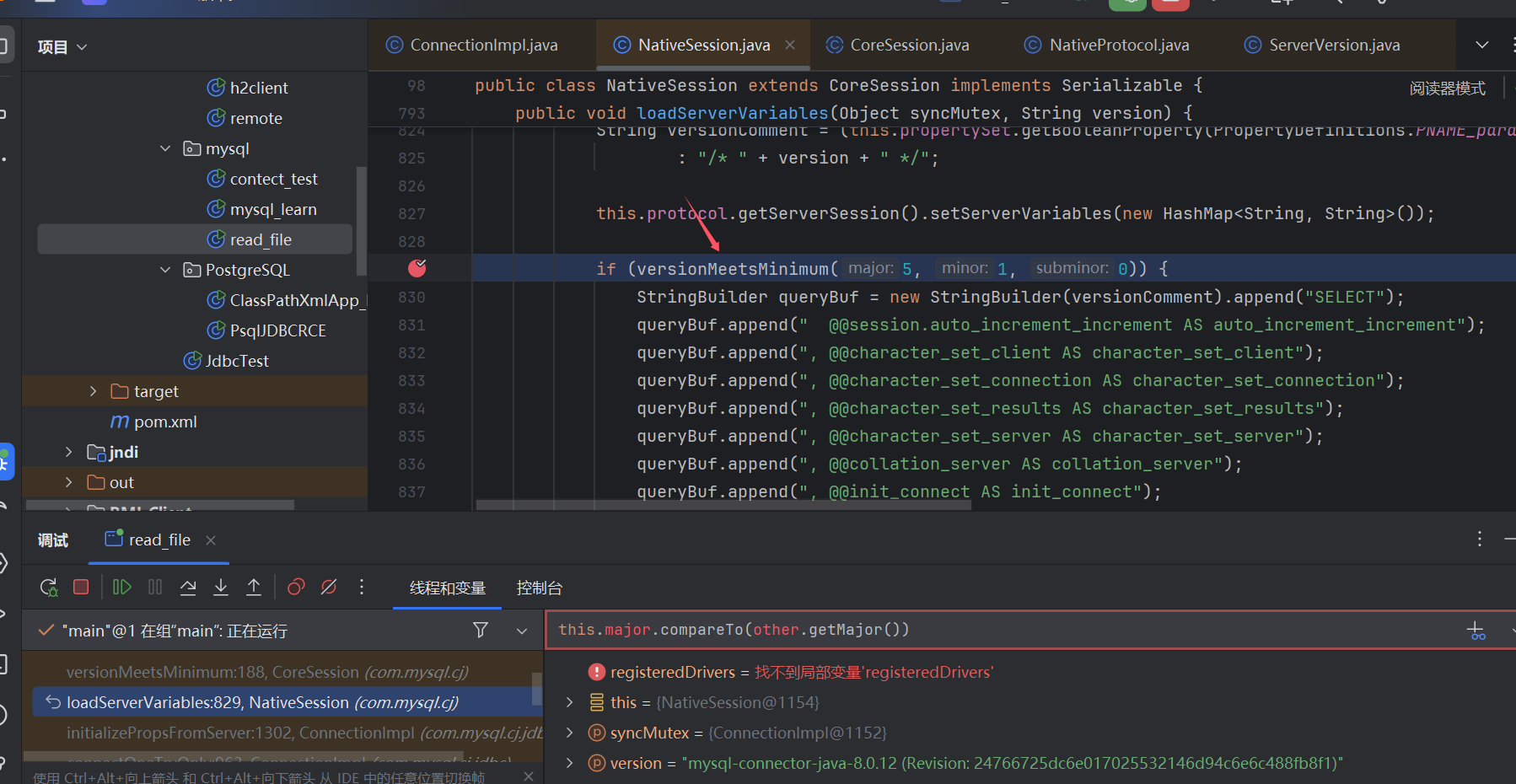This screenshot has height=784, width=1516.
Task: Open the pom.xml file
Action: point(153,422)
